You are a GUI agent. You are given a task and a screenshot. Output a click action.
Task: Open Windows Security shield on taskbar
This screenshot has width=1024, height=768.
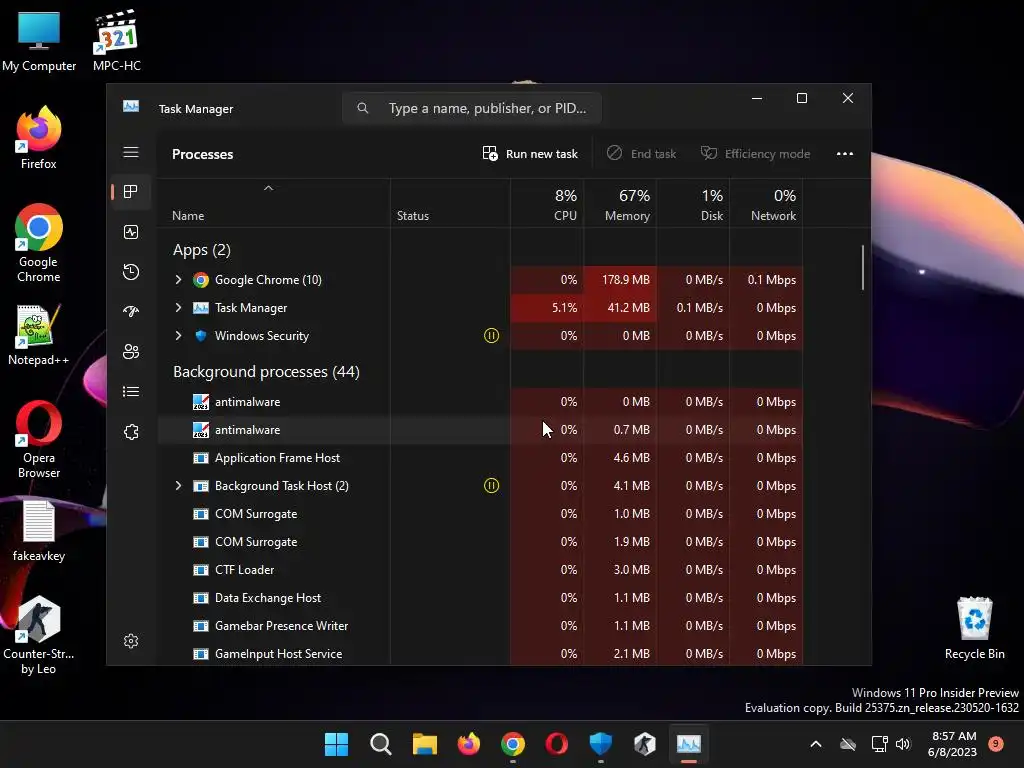pos(600,744)
